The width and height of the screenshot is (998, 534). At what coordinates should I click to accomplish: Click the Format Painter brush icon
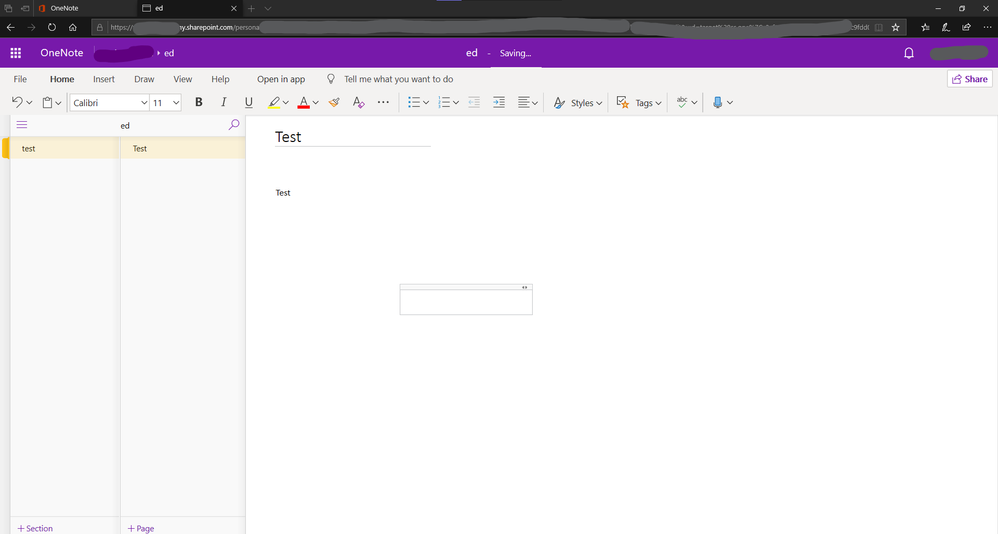tap(334, 102)
